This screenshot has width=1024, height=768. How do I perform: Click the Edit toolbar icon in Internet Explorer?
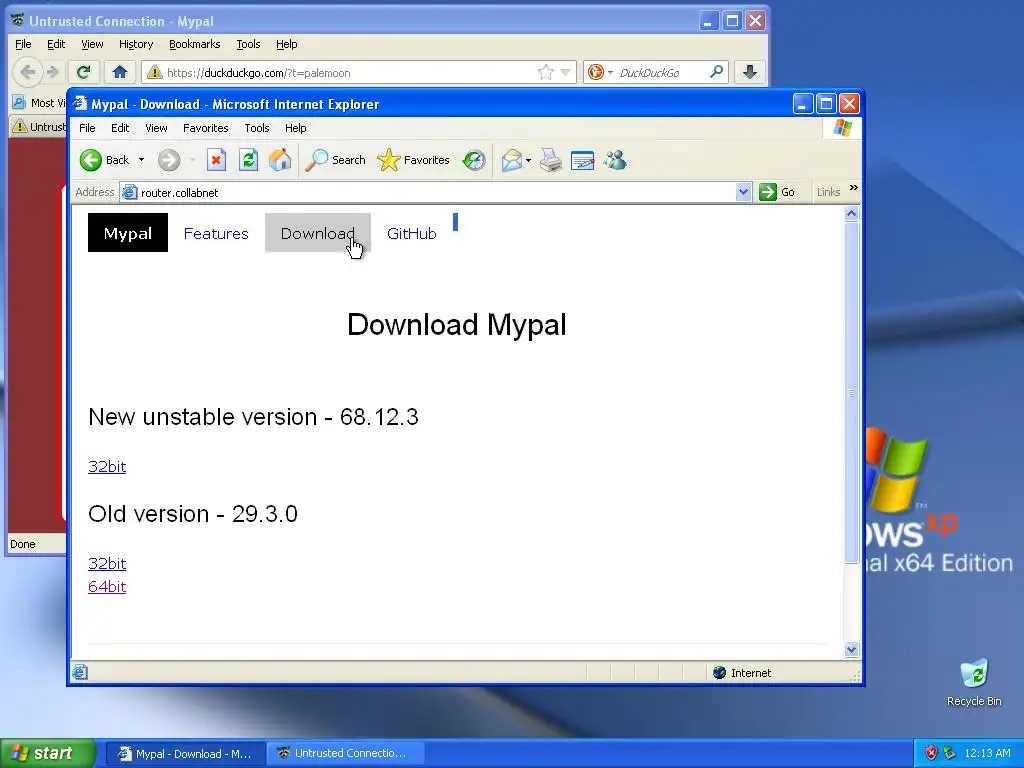point(582,160)
